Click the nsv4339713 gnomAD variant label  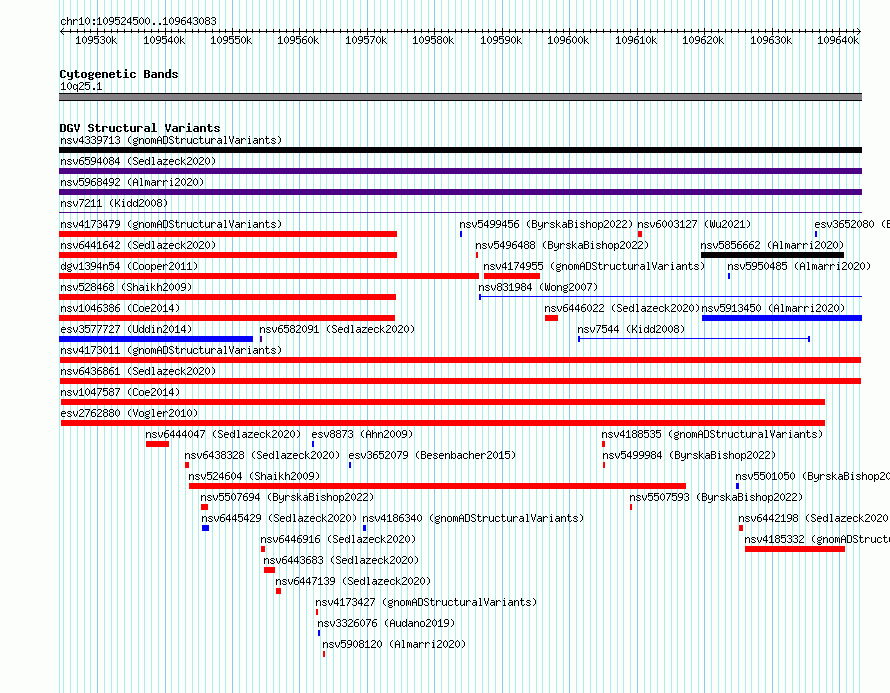171,140
